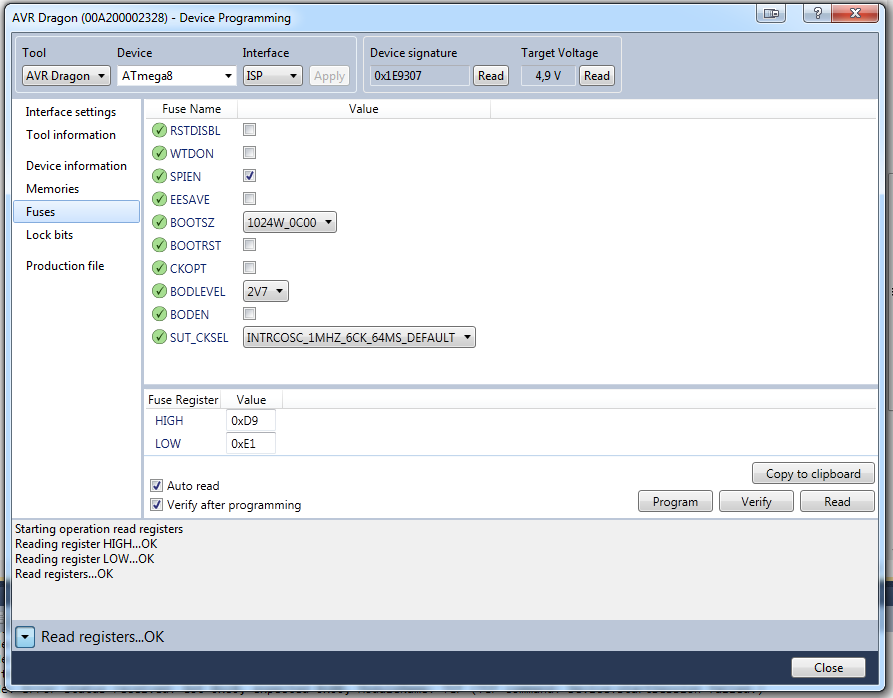893x698 pixels.
Task: Enable the RSTDISBL fuse checkbox
Action: 249,130
